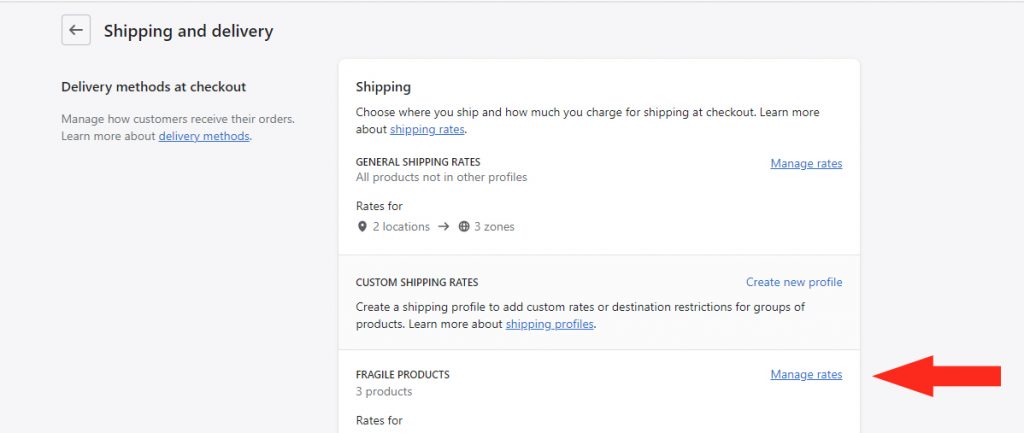
Task: Click the Delivery methods at checkout heading
Action: 153,86
